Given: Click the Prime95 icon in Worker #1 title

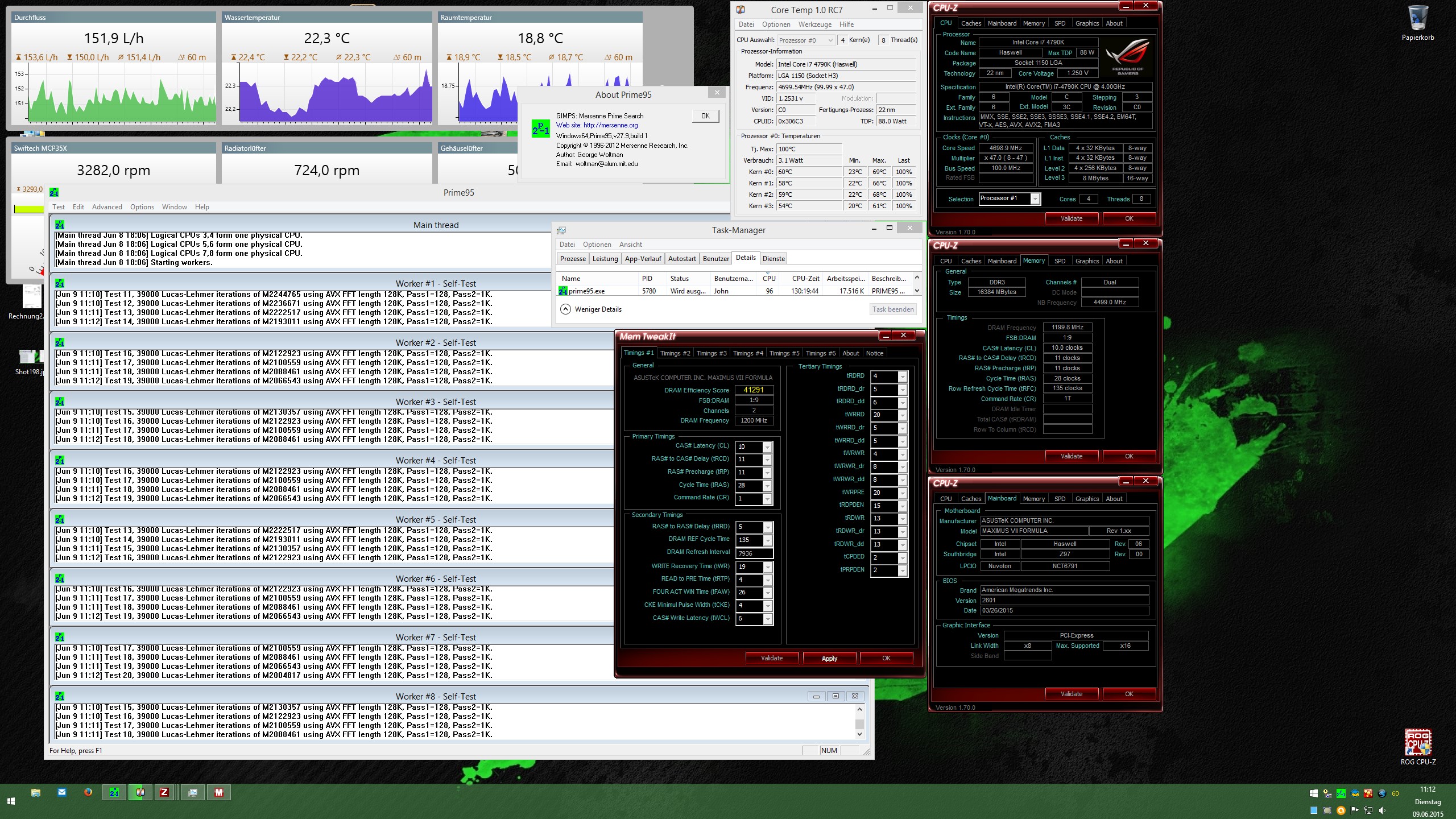Looking at the screenshot, I should [x=60, y=283].
